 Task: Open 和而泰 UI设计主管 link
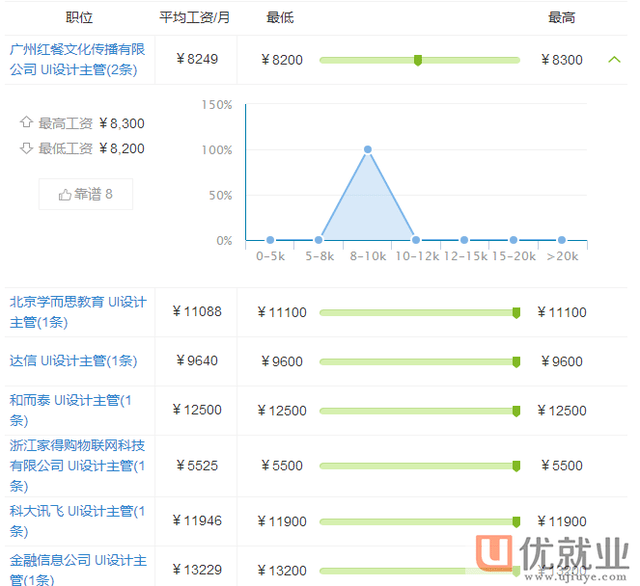(71, 410)
